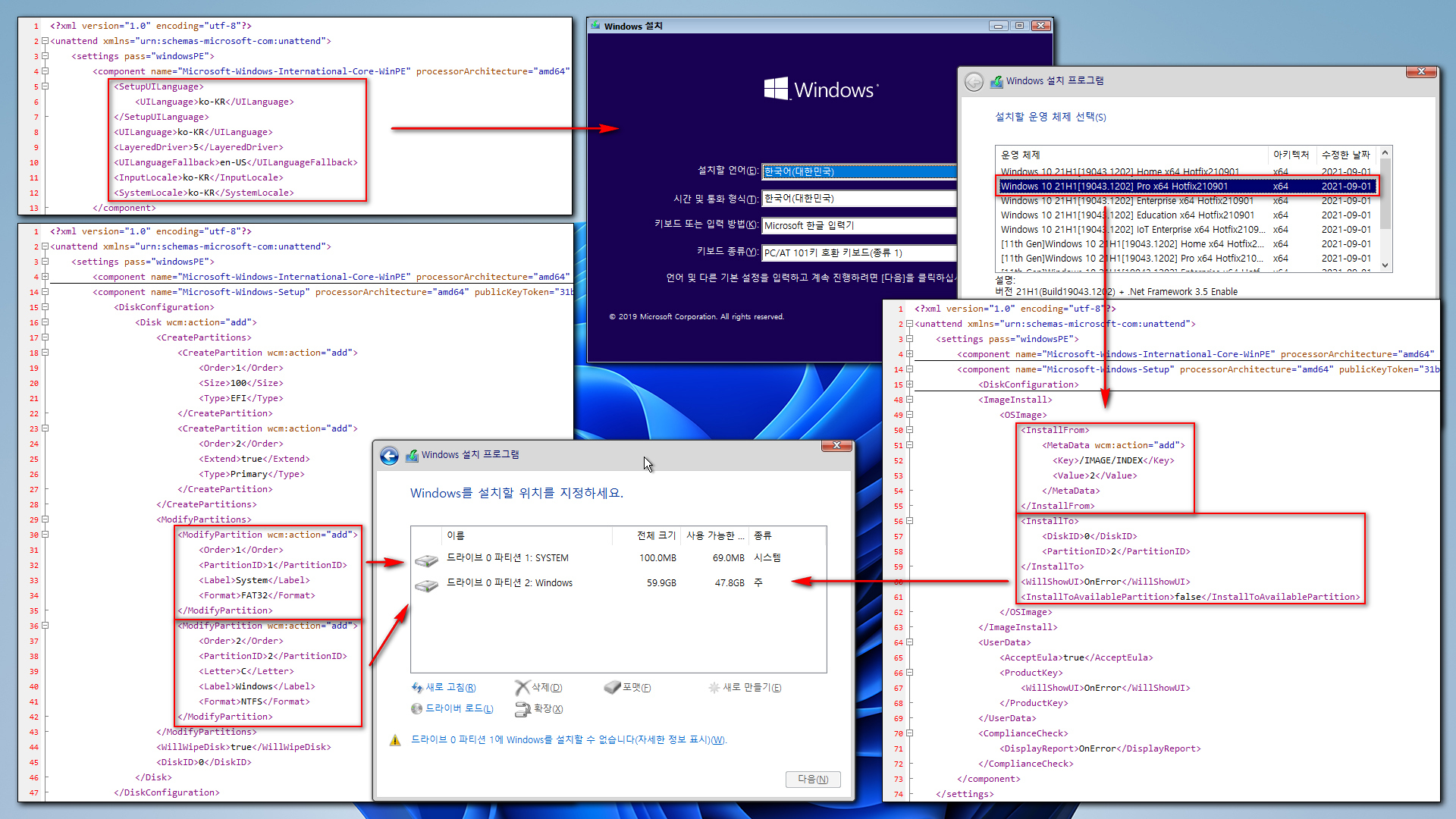Collapse the ProductKey fold marker at line 66
Screen dimensions: 1456x819
coord(909,673)
